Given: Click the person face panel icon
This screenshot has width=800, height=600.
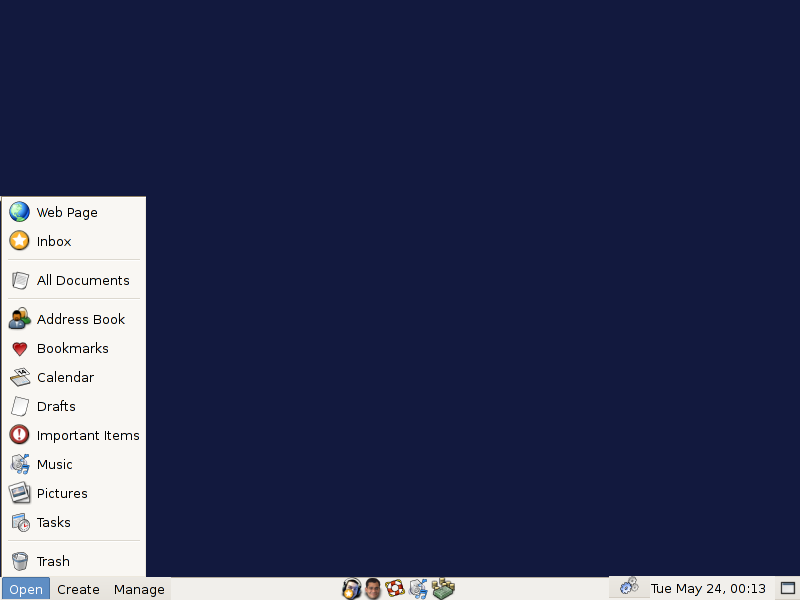Looking at the screenshot, I should point(373,589).
